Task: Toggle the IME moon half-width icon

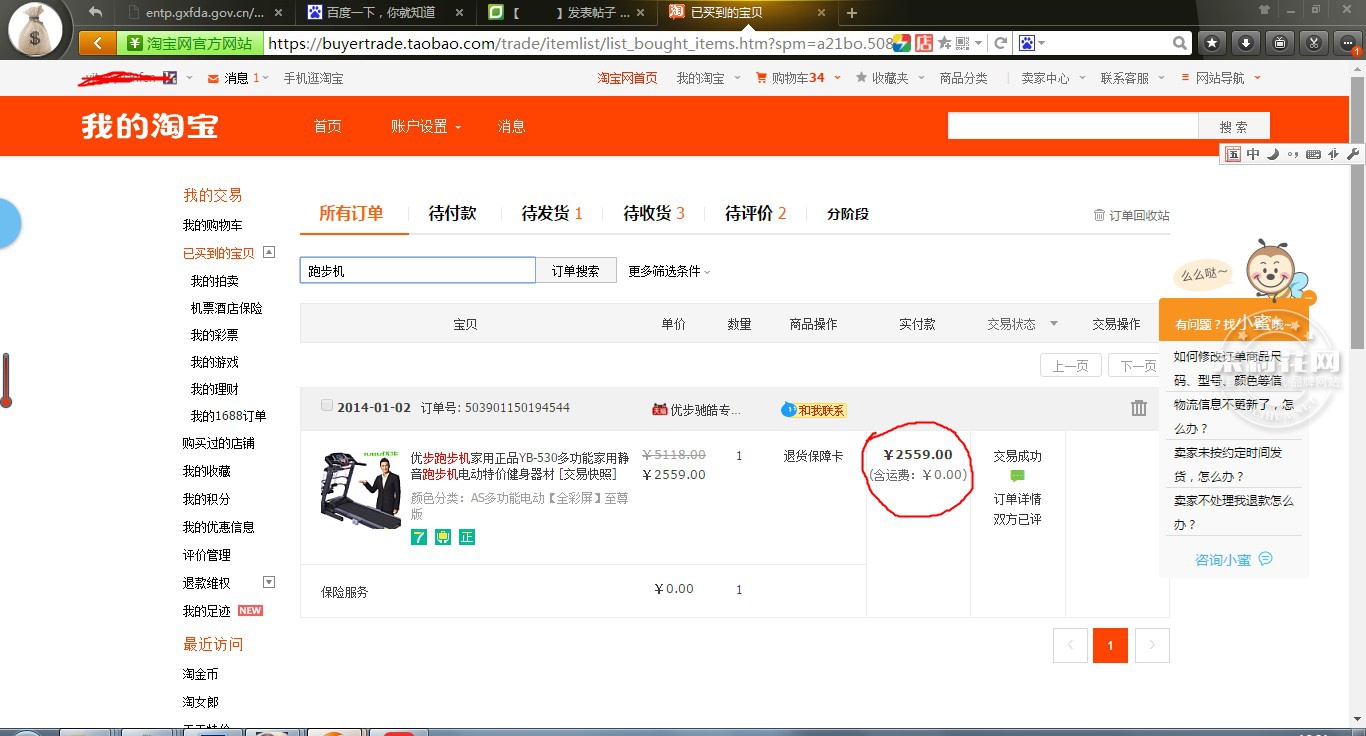Action: (x=1273, y=154)
